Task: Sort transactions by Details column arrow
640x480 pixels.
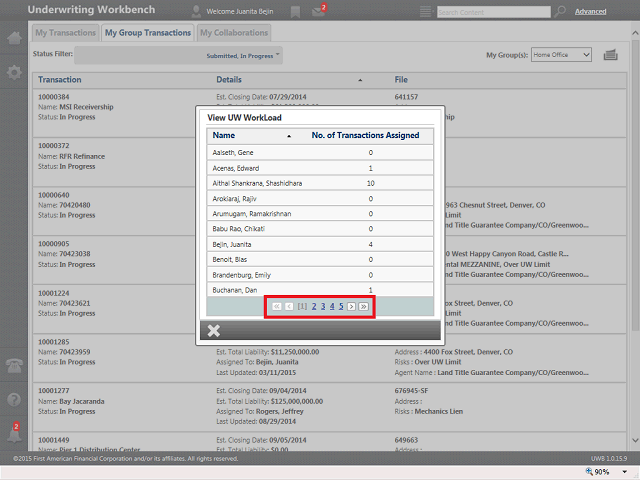Action: 360,80
